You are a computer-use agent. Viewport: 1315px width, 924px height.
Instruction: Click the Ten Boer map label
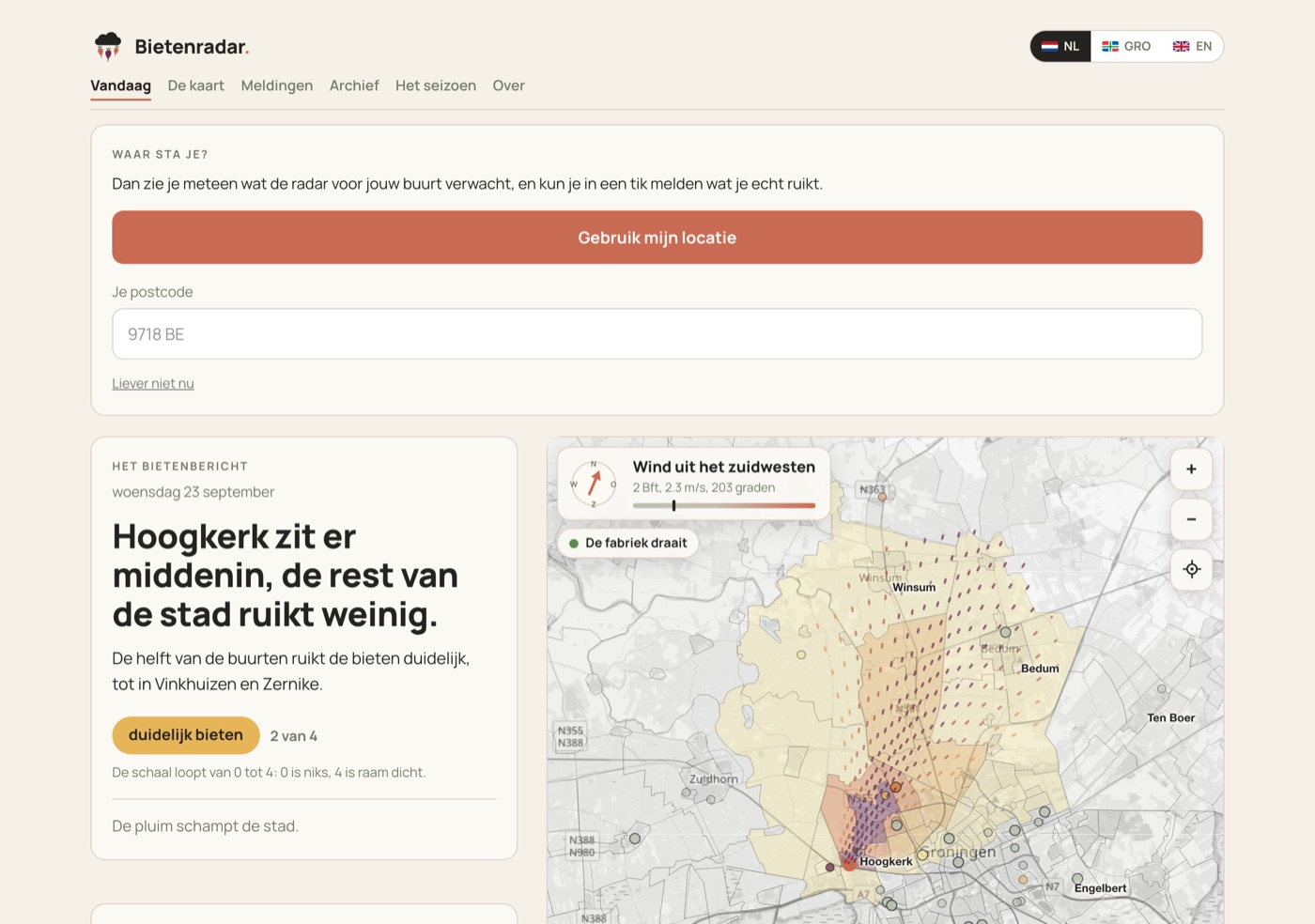pyautogui.click(x=1170, y=717)
